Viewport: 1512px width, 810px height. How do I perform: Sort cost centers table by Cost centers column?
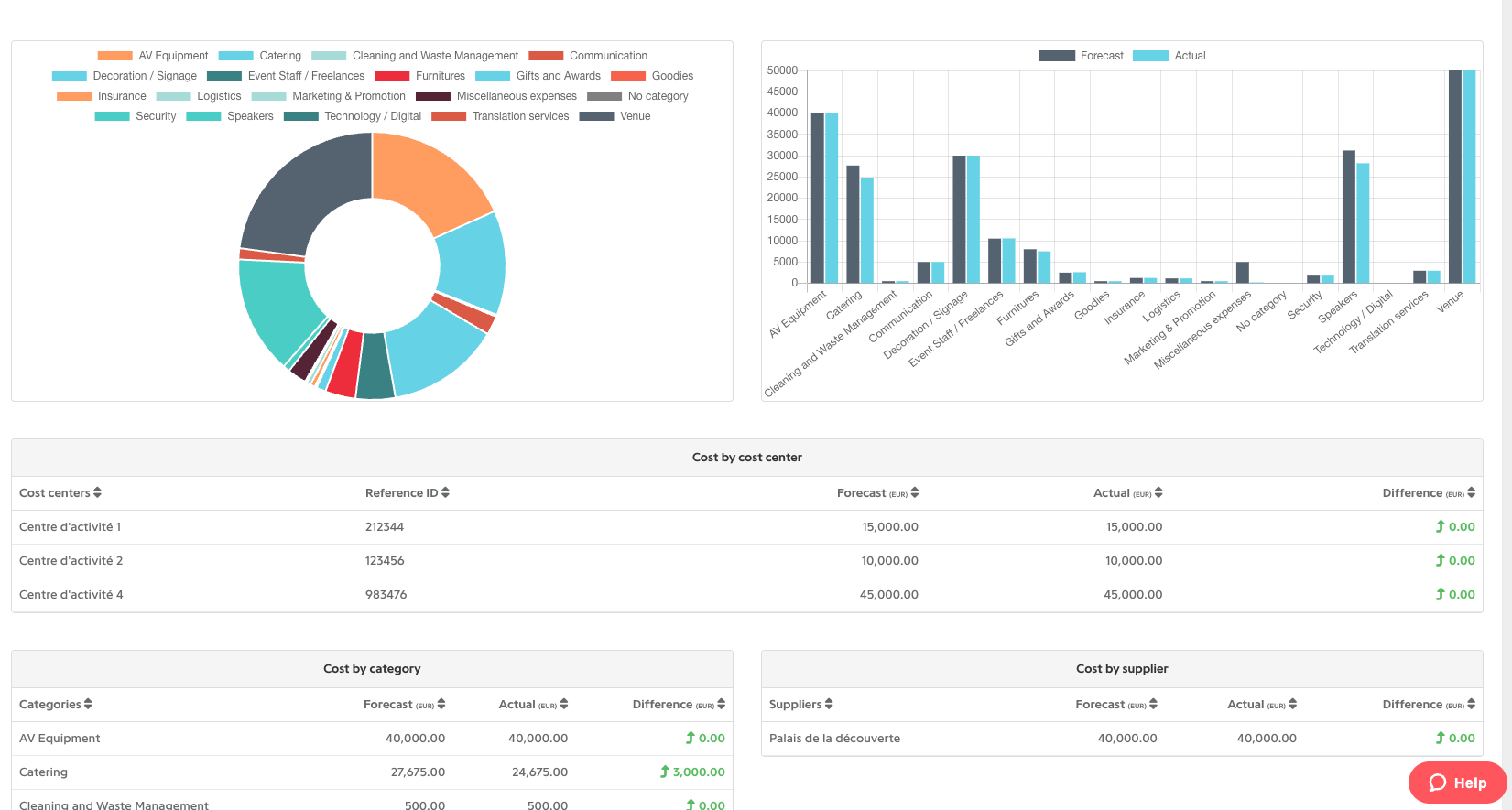click(97, 492)
